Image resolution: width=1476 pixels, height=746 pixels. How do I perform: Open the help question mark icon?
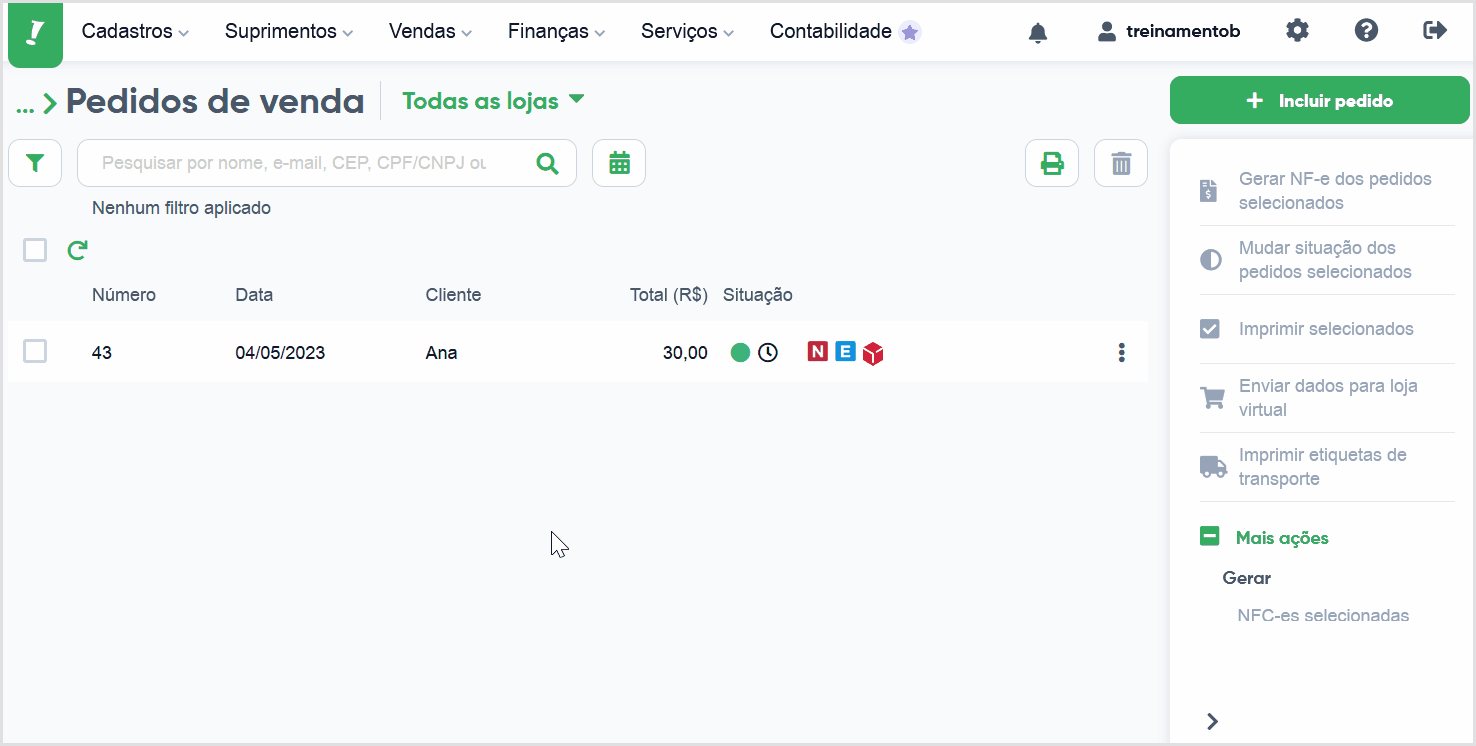[1366, 31]
